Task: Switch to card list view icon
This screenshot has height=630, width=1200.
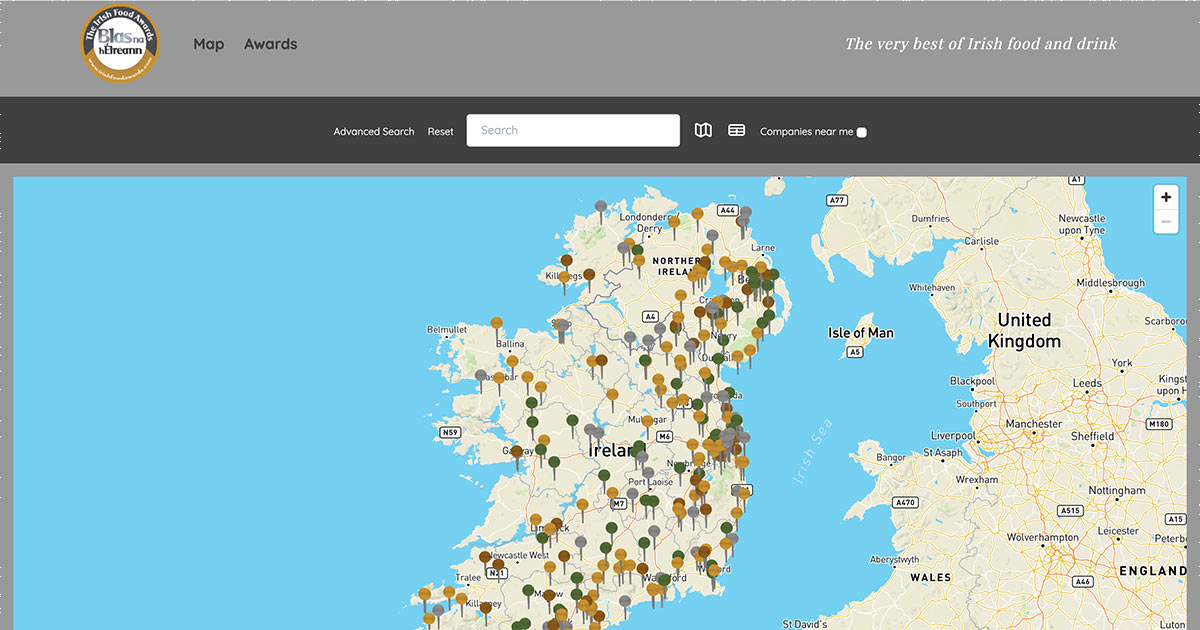Action: pos(736,130)
